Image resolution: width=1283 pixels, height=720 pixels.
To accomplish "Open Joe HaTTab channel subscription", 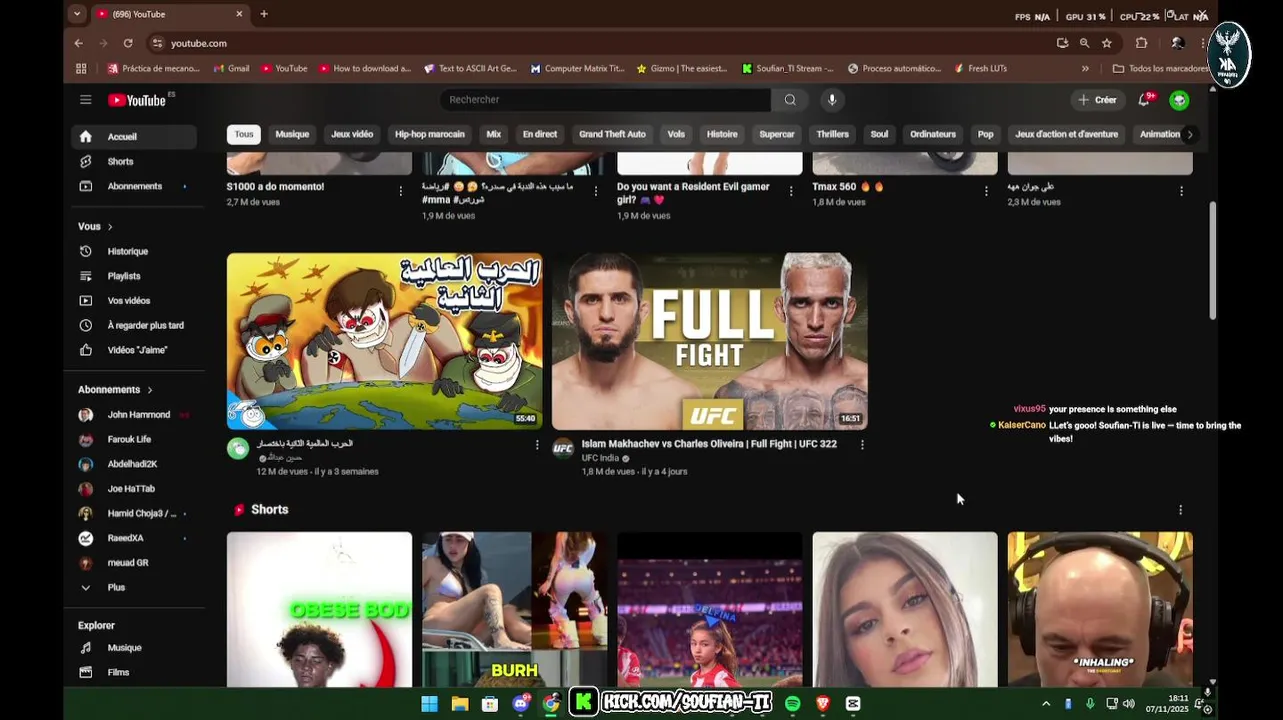I will (133, 489).
